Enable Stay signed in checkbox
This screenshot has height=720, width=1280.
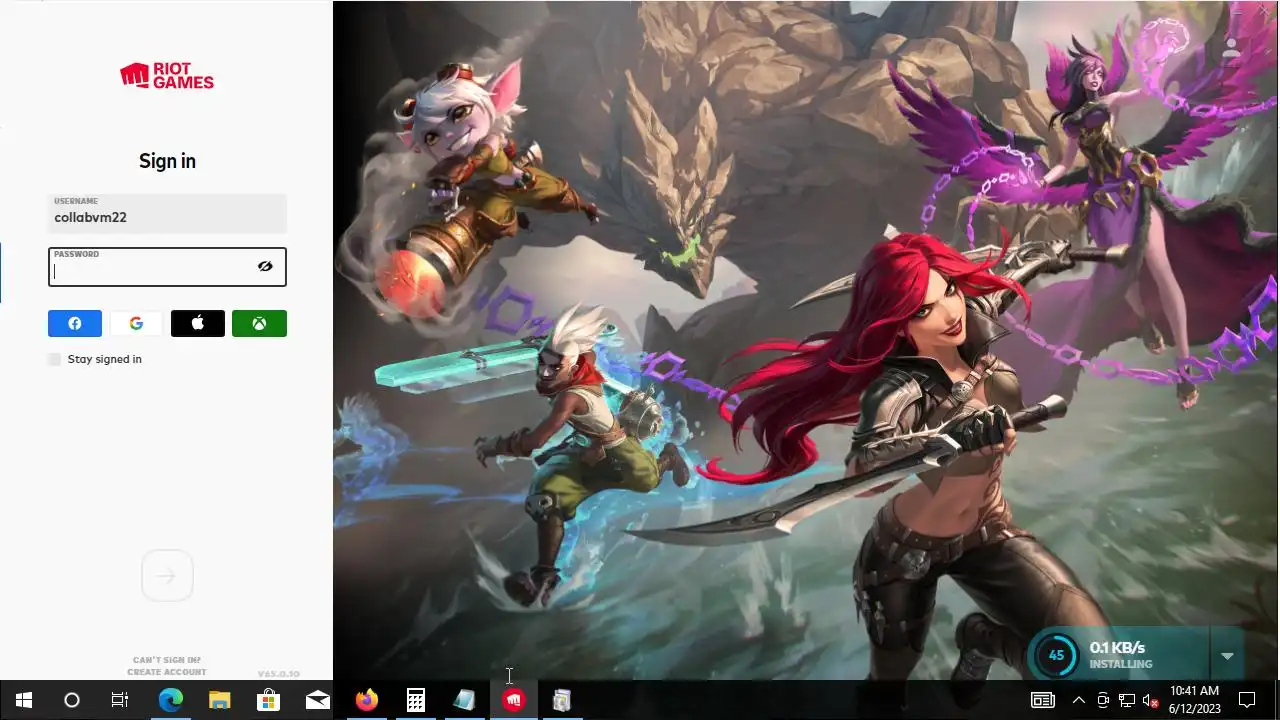(x=54, y=359)
